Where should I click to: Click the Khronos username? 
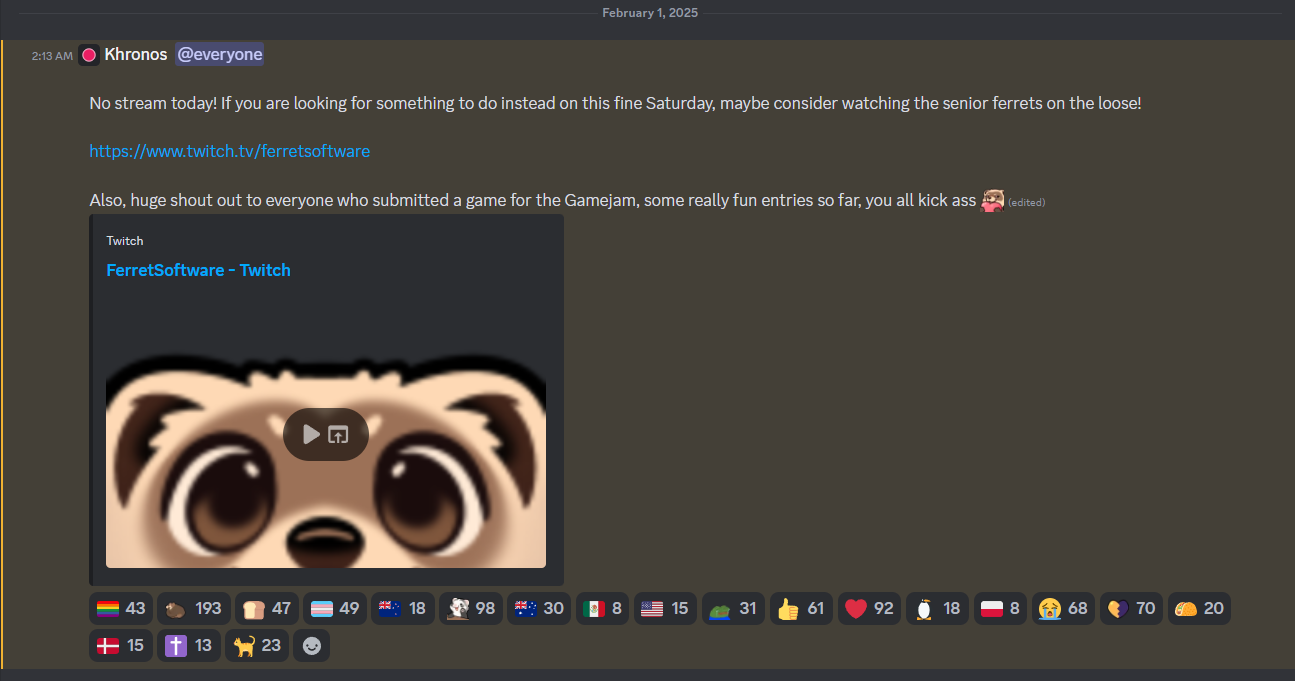coord(136,54)
